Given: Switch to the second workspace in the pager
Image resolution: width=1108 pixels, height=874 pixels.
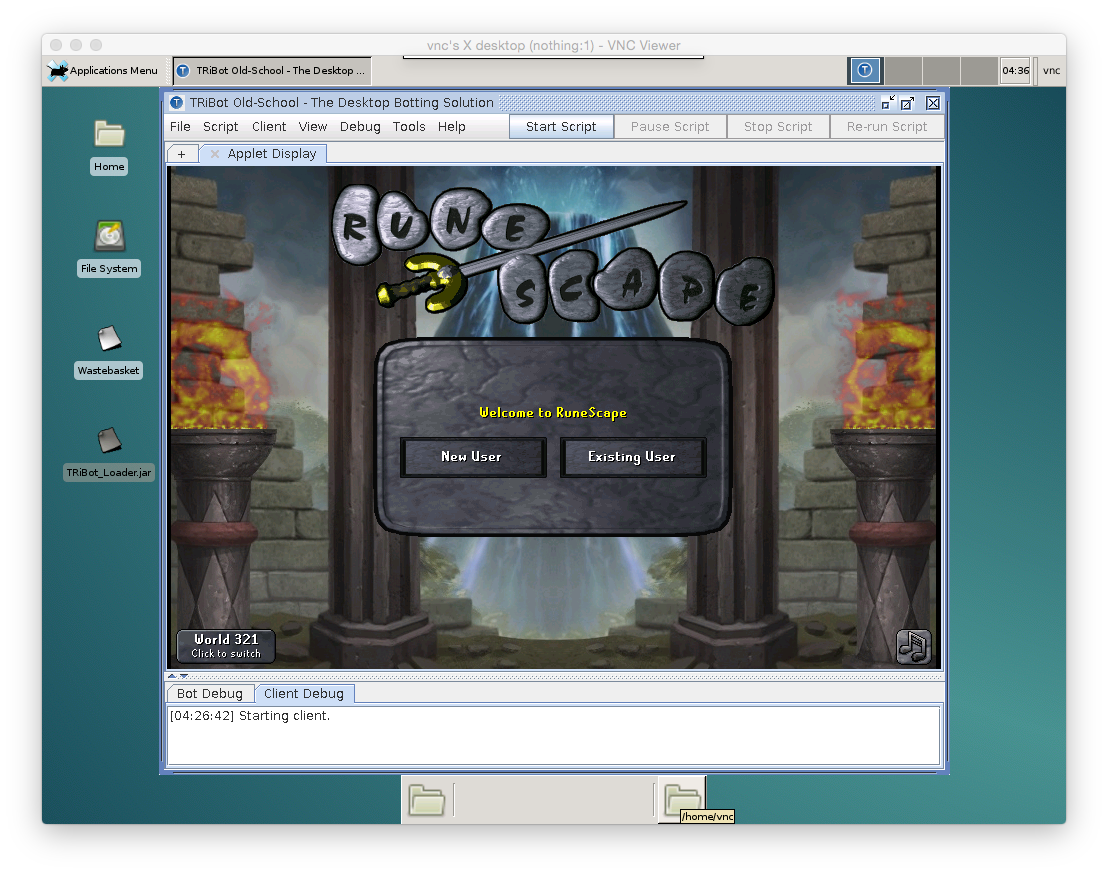Looking at the screenshot, I should [x=903, y=71].
